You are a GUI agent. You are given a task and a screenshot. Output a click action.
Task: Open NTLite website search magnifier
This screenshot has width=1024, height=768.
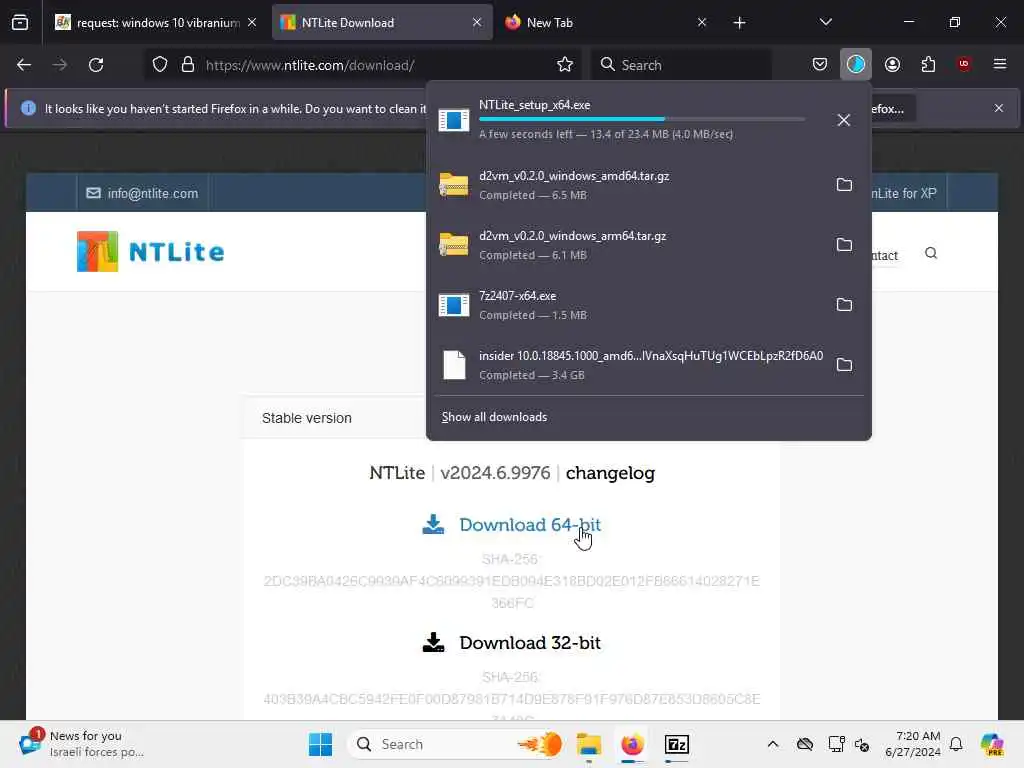click(931, 253)
